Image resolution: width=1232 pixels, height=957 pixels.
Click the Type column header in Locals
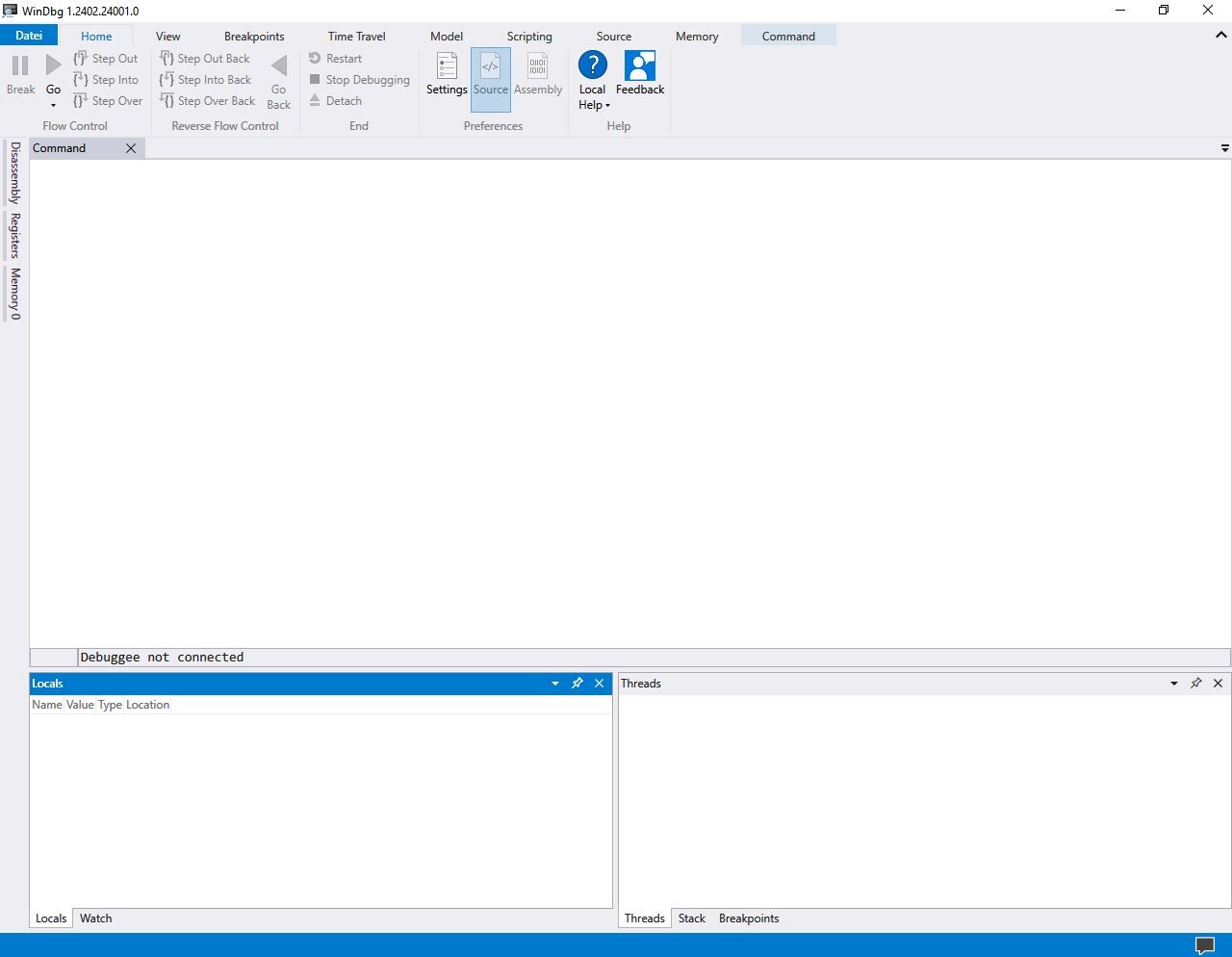click(110, 705)
